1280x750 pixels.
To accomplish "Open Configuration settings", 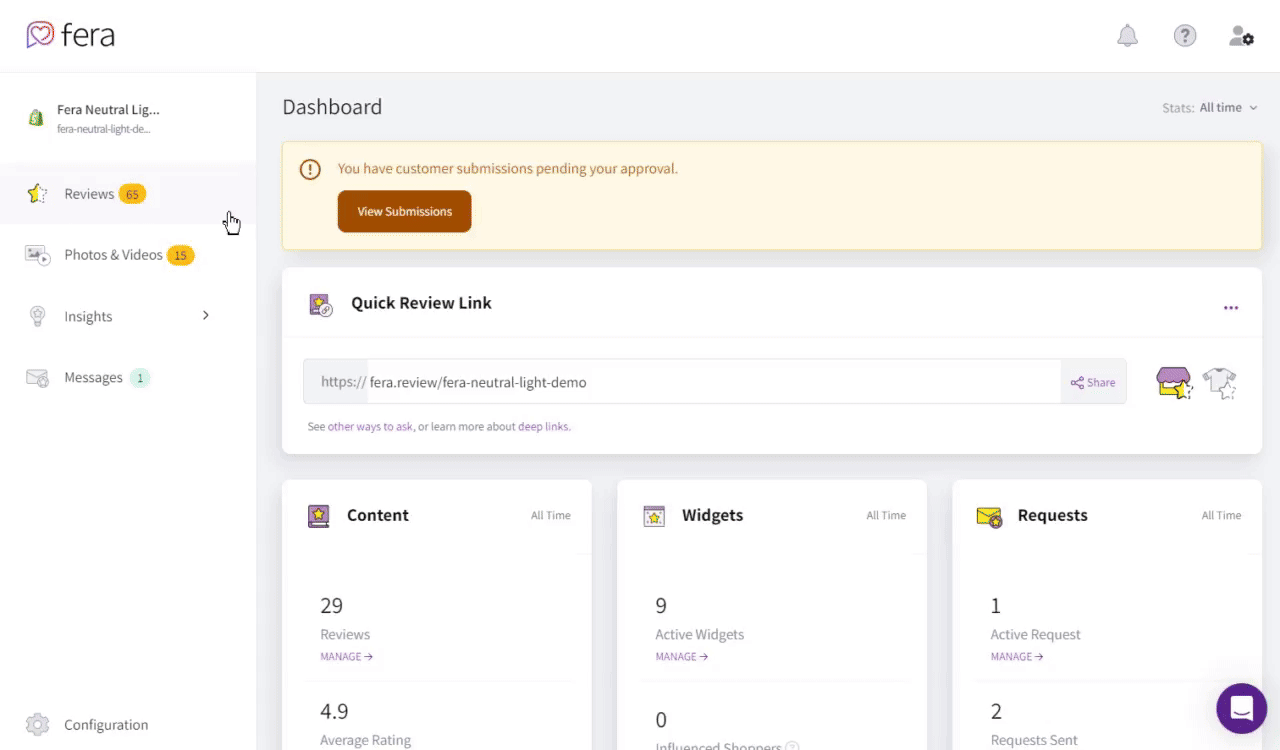I will [x=105, y=725].
